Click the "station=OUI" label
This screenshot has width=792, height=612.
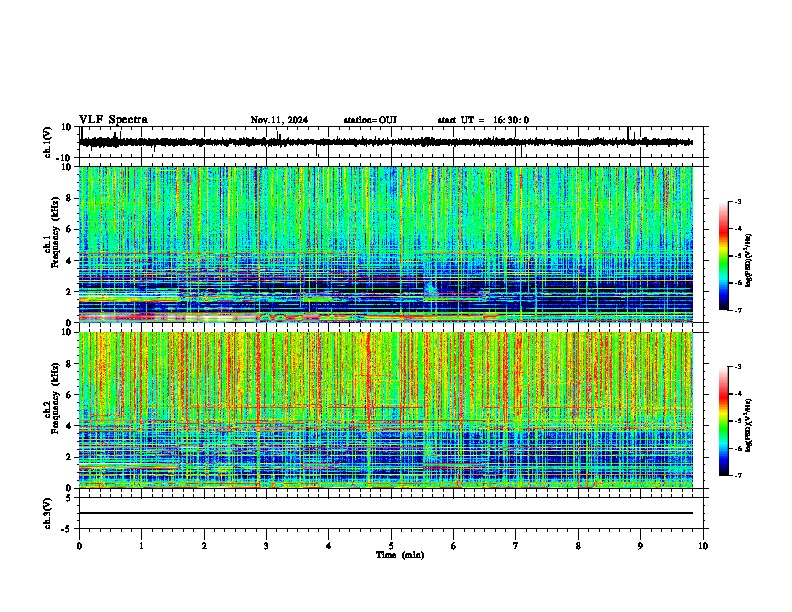pos(370,120)
